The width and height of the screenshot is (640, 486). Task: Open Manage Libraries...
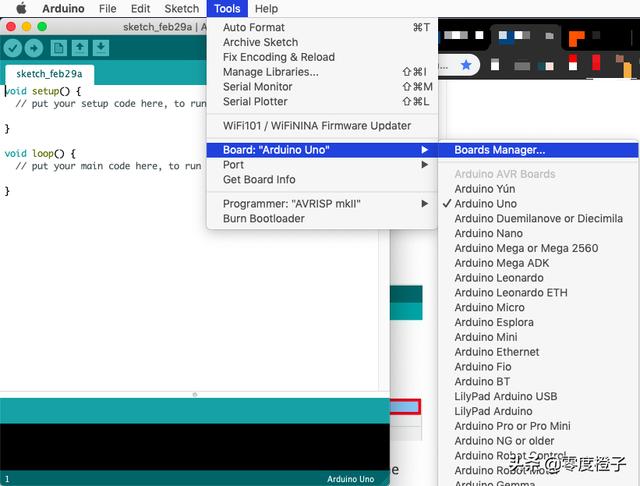(322, 72)
